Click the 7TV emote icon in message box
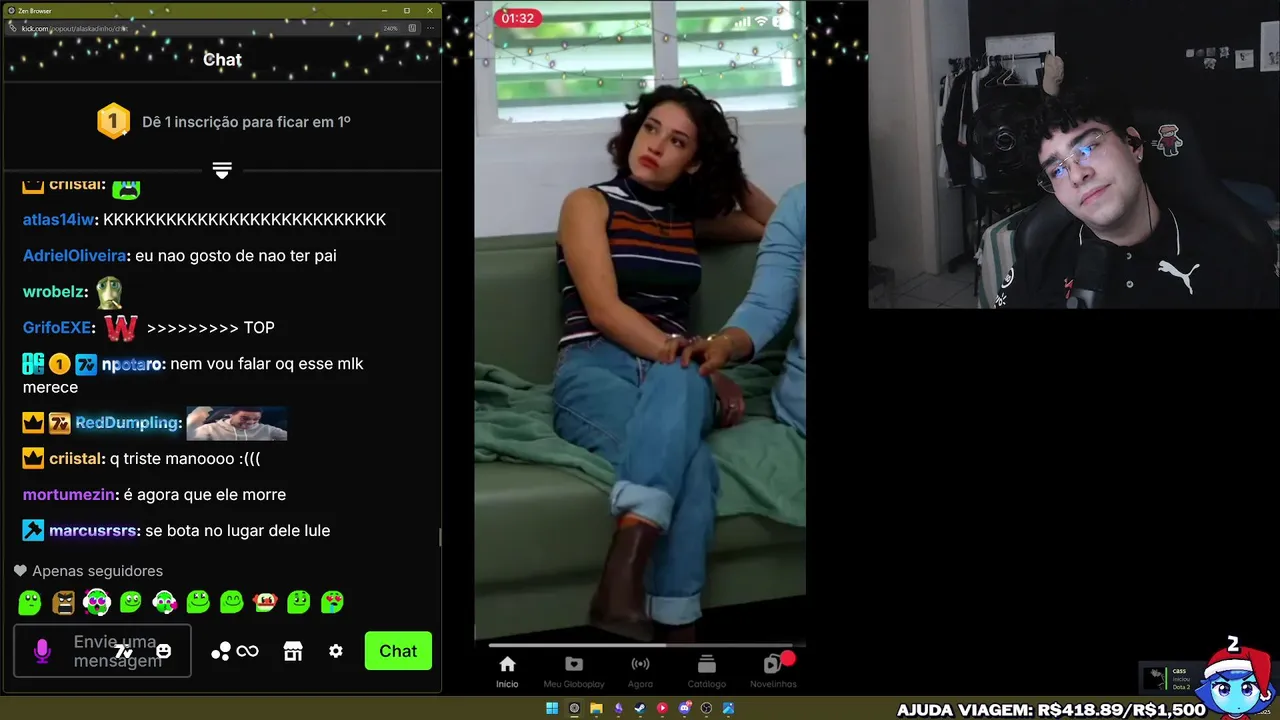1280x720 pixels. [123, 652]
